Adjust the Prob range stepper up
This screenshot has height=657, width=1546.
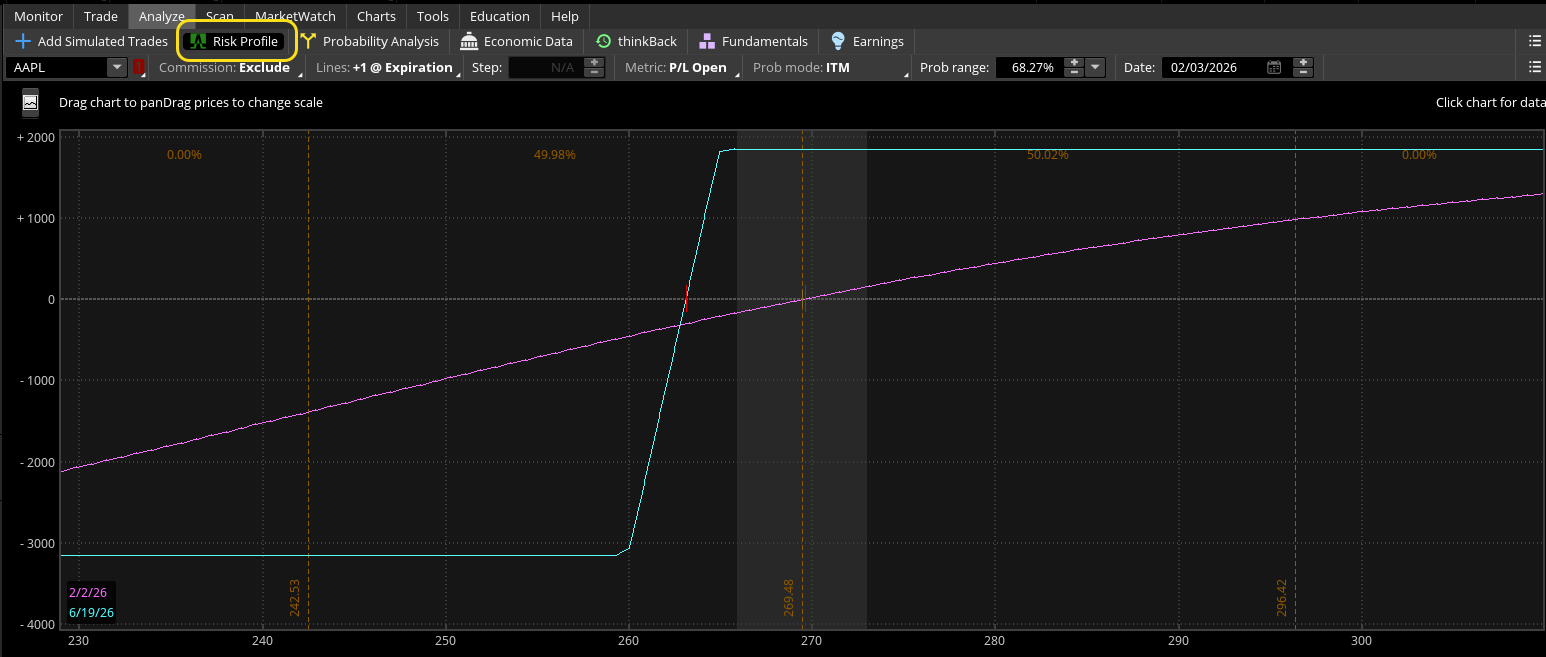click(x=1072, y=63)
